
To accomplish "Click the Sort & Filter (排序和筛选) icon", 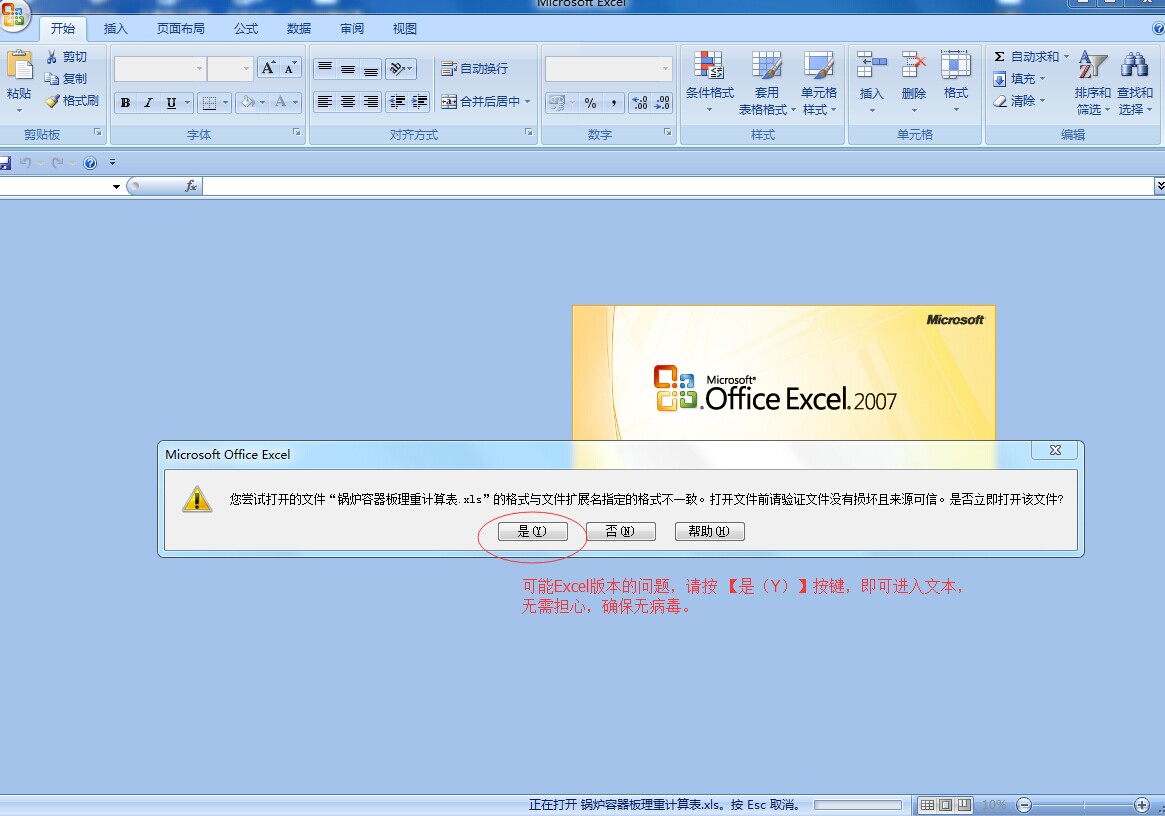I will pyautogui.click(x=1092, y=75).
